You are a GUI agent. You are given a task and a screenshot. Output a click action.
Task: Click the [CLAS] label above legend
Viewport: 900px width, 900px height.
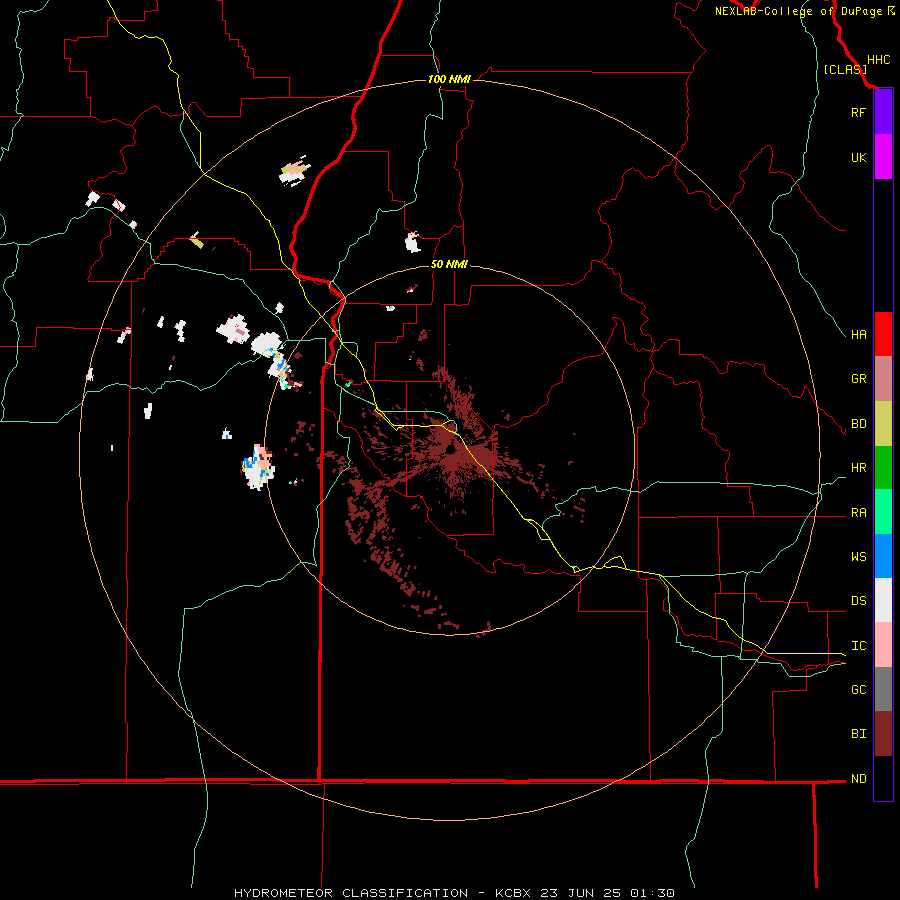click(845, 69)
